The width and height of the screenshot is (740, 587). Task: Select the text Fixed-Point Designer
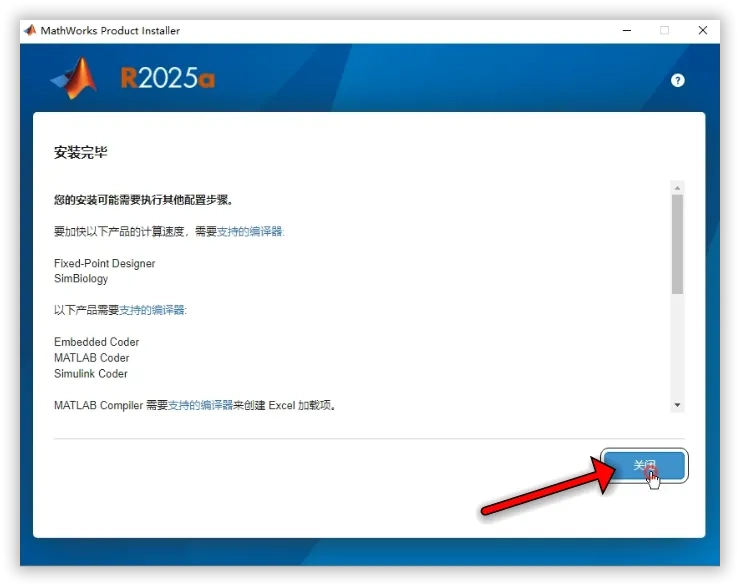(104, 263)
